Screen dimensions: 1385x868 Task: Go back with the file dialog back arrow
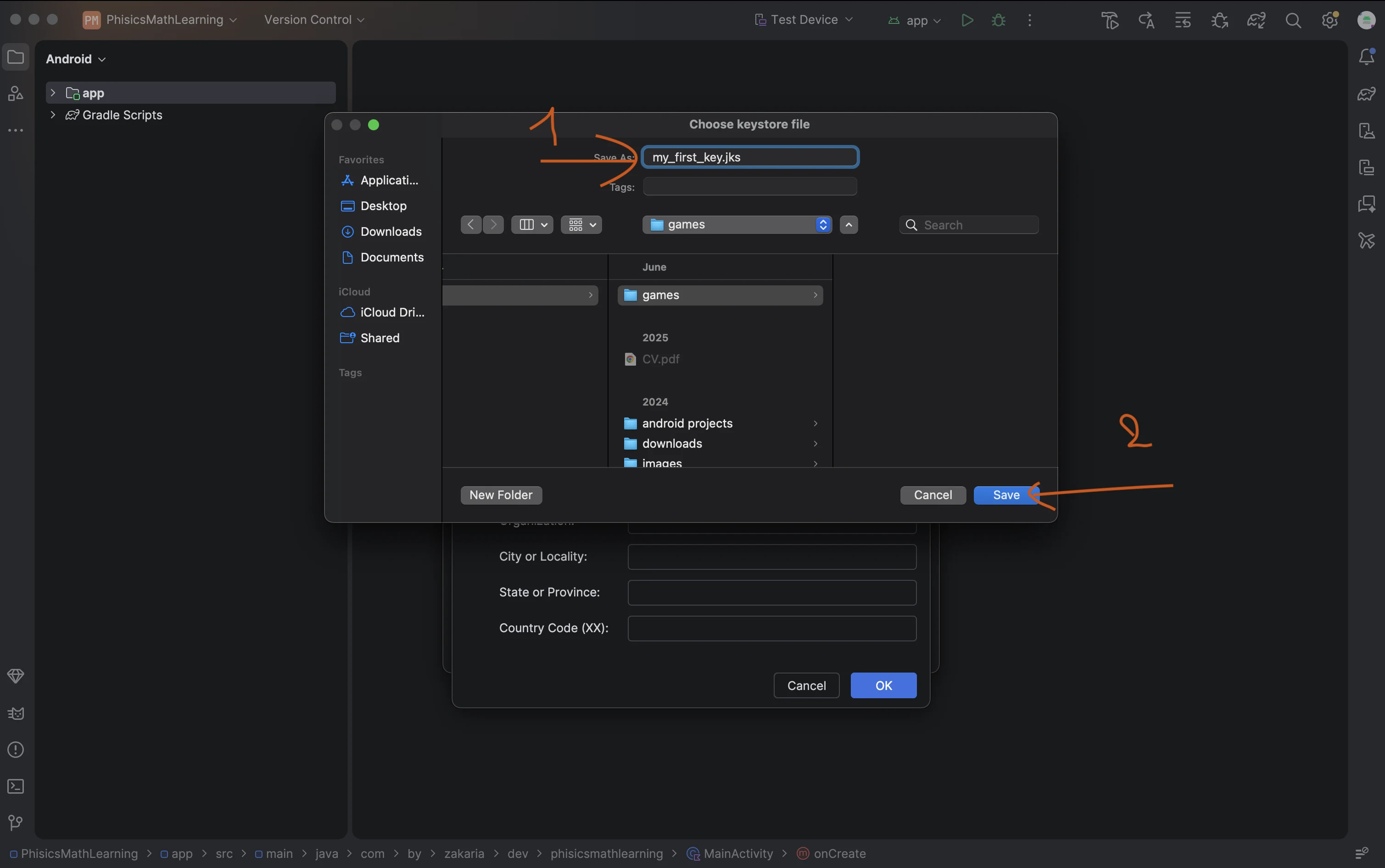click(471, 224)
